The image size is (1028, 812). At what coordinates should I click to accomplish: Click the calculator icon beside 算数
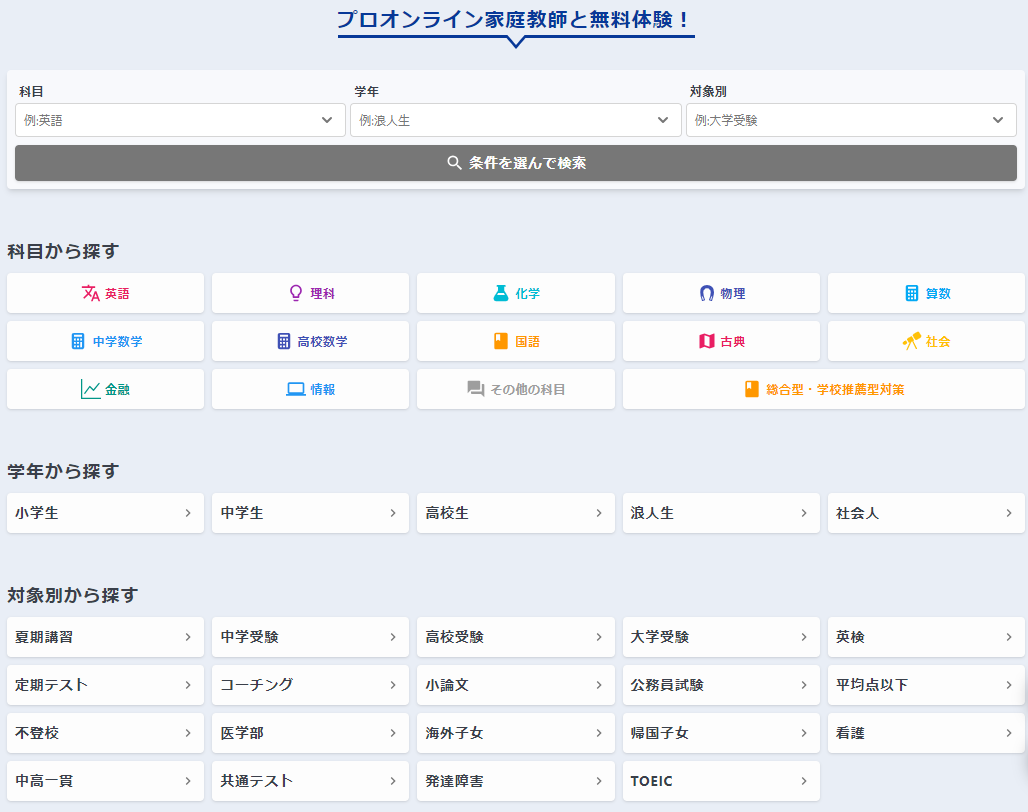click(x=911, y=293)
